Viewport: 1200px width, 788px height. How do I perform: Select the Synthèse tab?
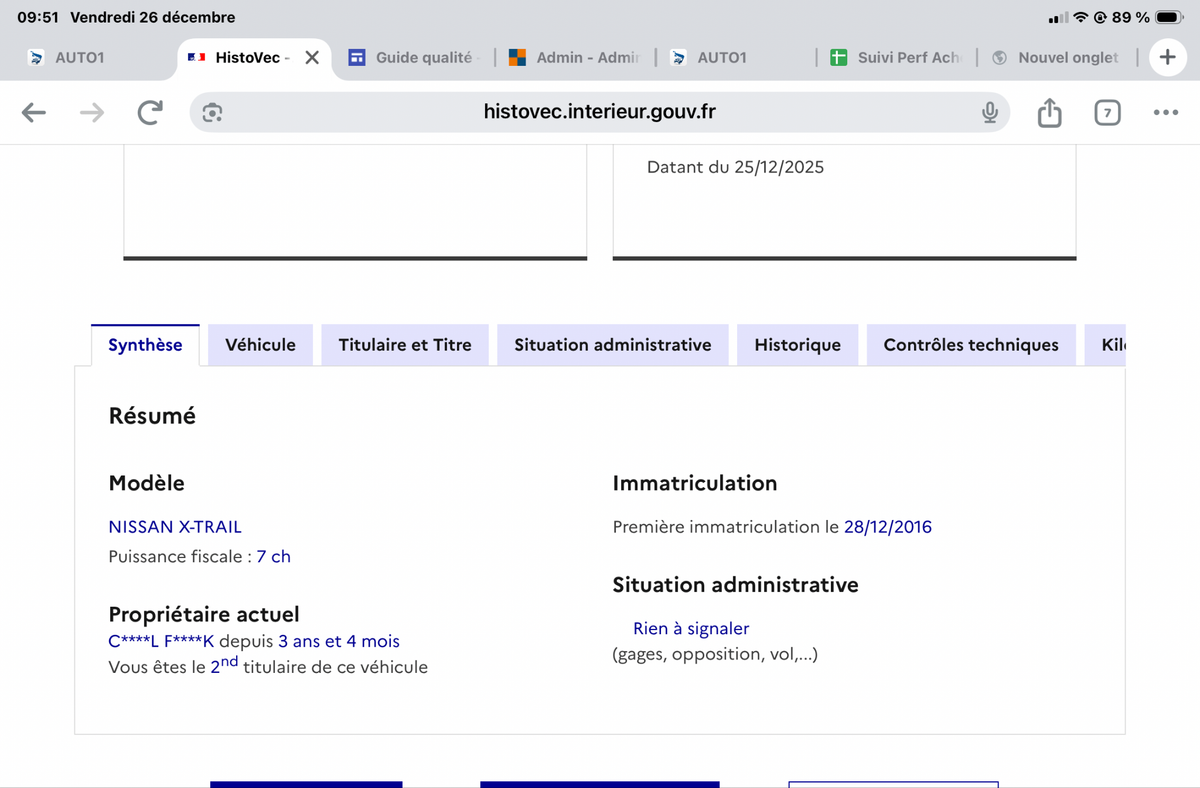[x=145, y=345]
